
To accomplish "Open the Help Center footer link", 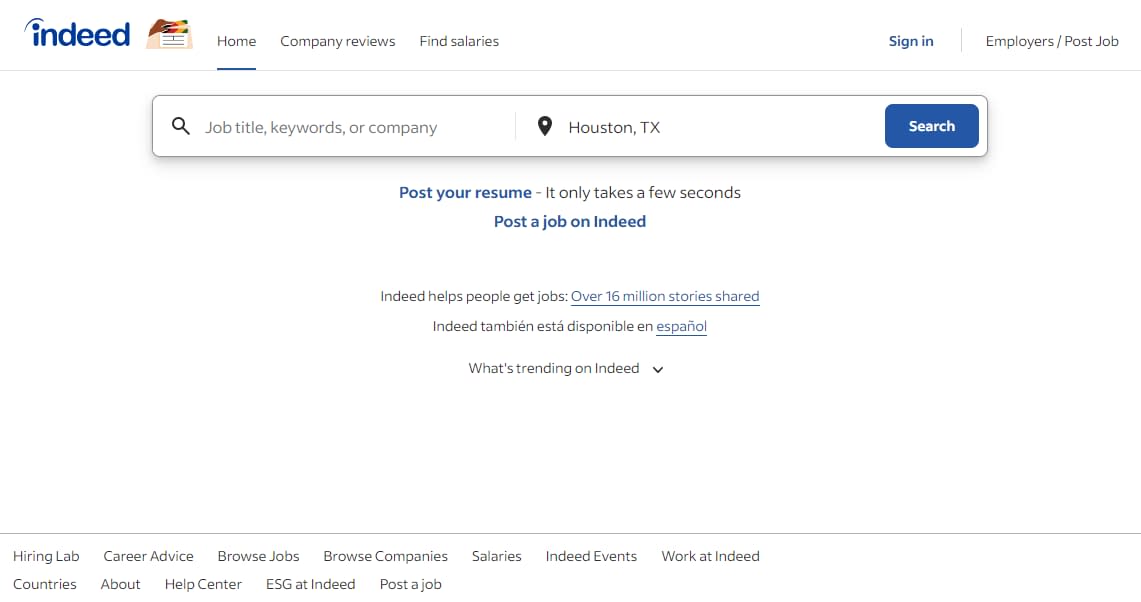I will [x=203, y=584].
